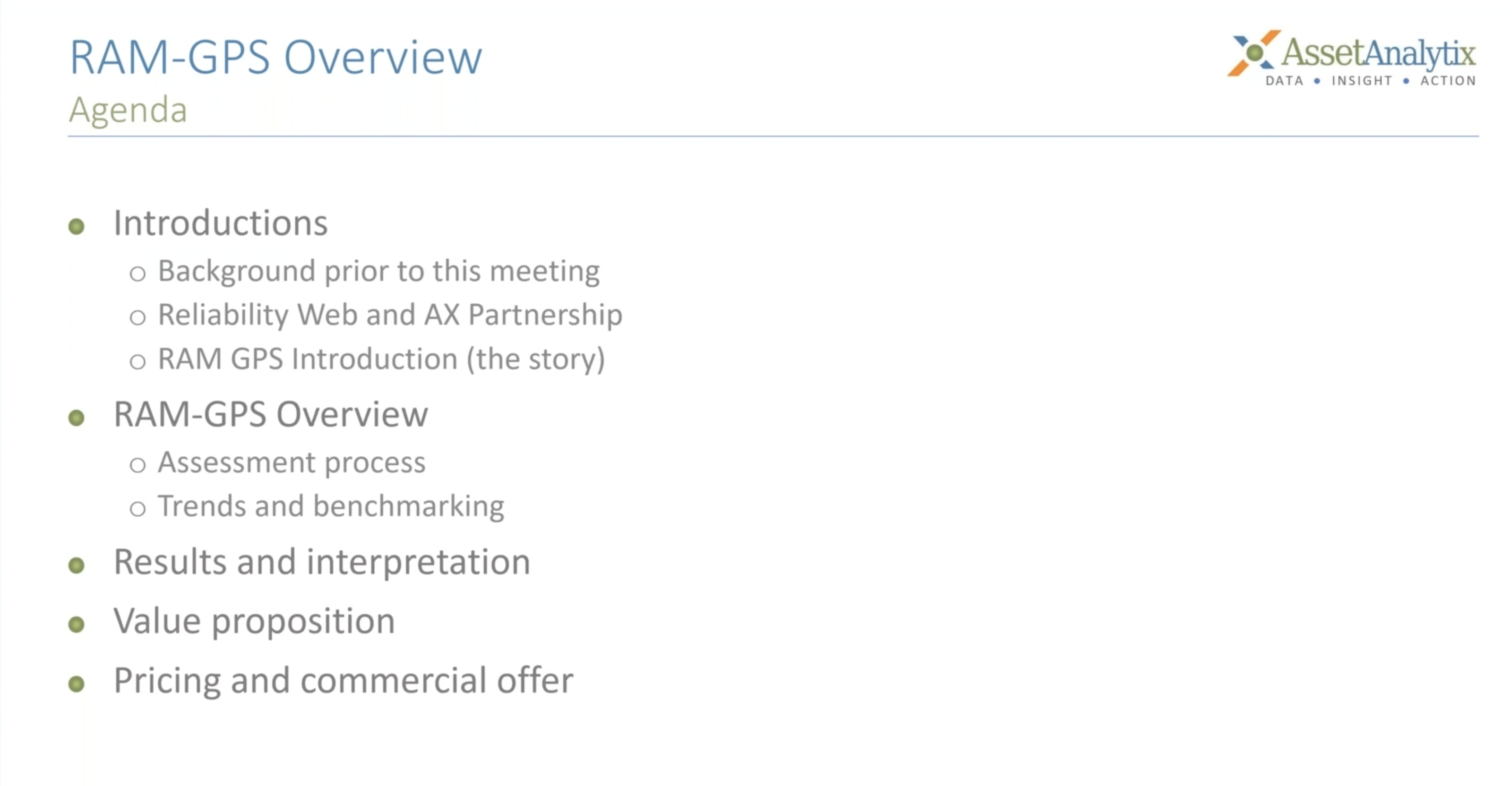Click hollow bullet before Assessment process
This screenshot has width=1512, height=786.
click(137, 465)
